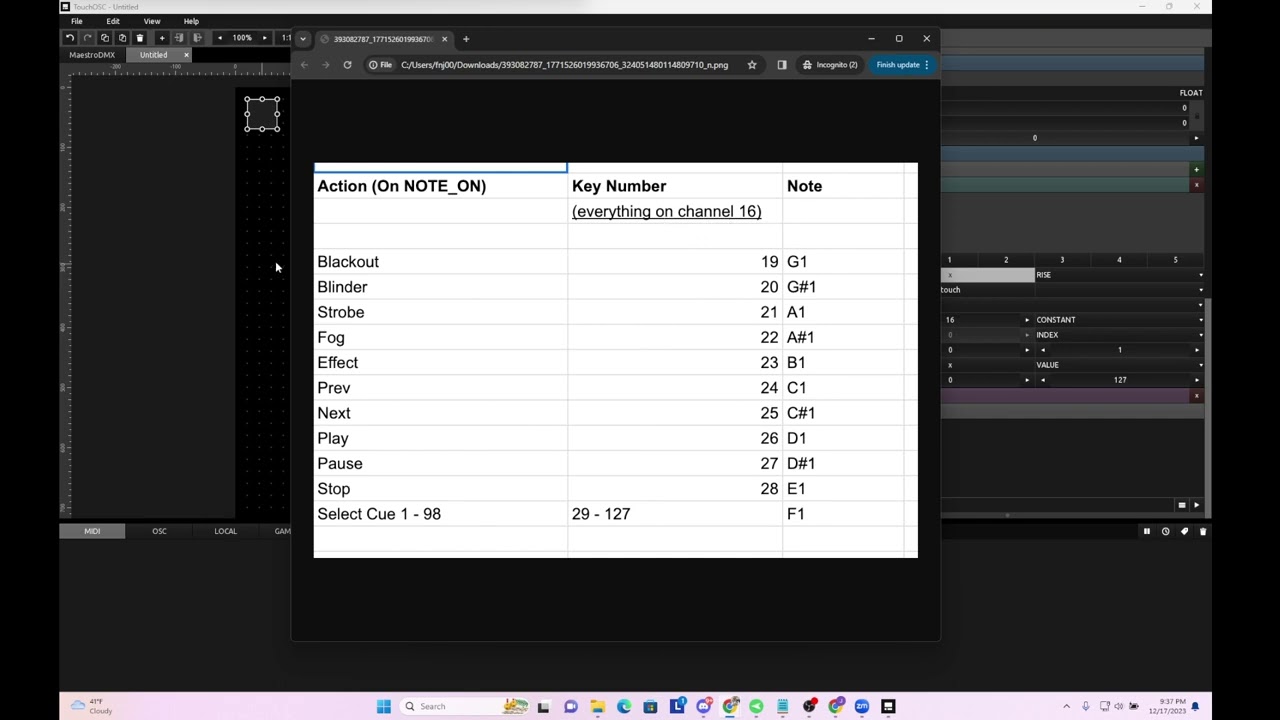Click the pause icon in bottom-right log panel

(1146, 532)
